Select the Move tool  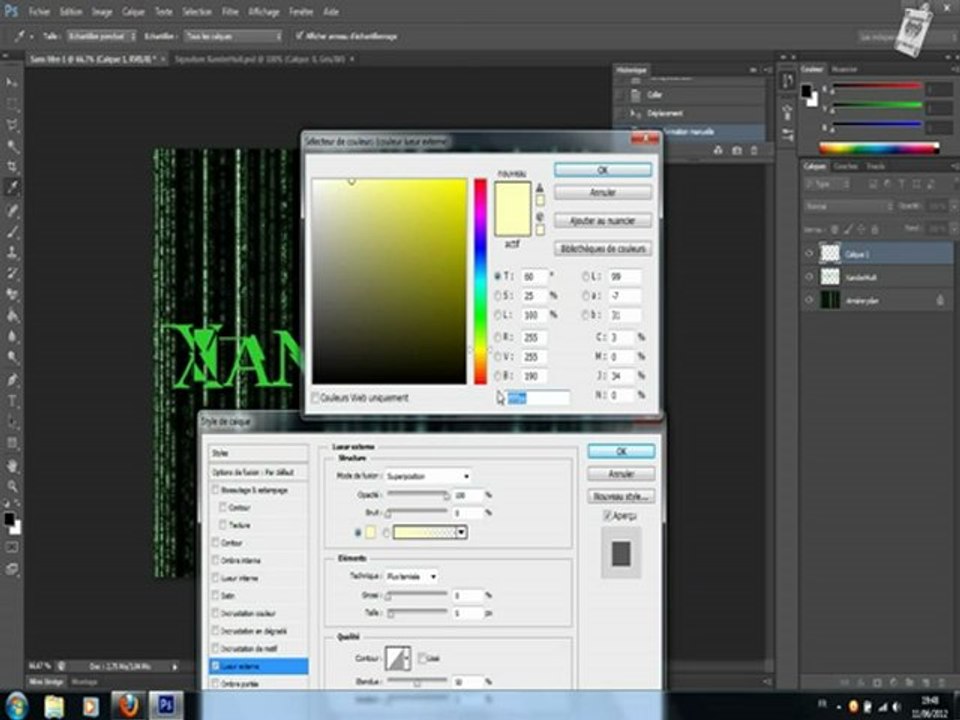point(12,82)
